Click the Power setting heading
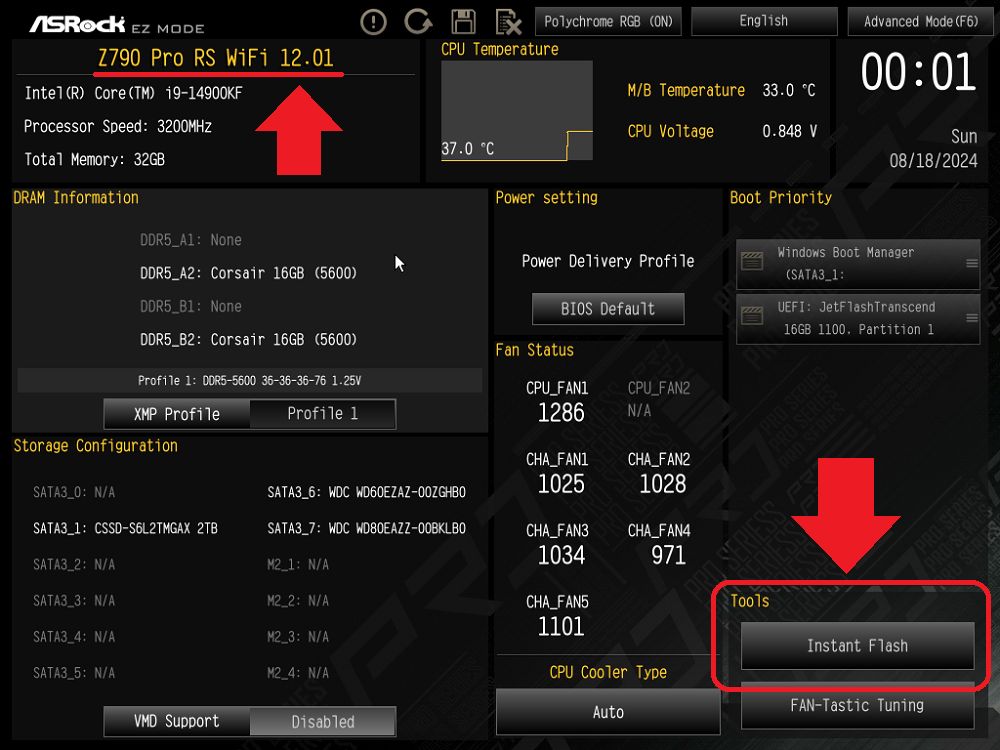Image resolution: width=1000 pixels, height=750 pixels. [x=547, y=198]
